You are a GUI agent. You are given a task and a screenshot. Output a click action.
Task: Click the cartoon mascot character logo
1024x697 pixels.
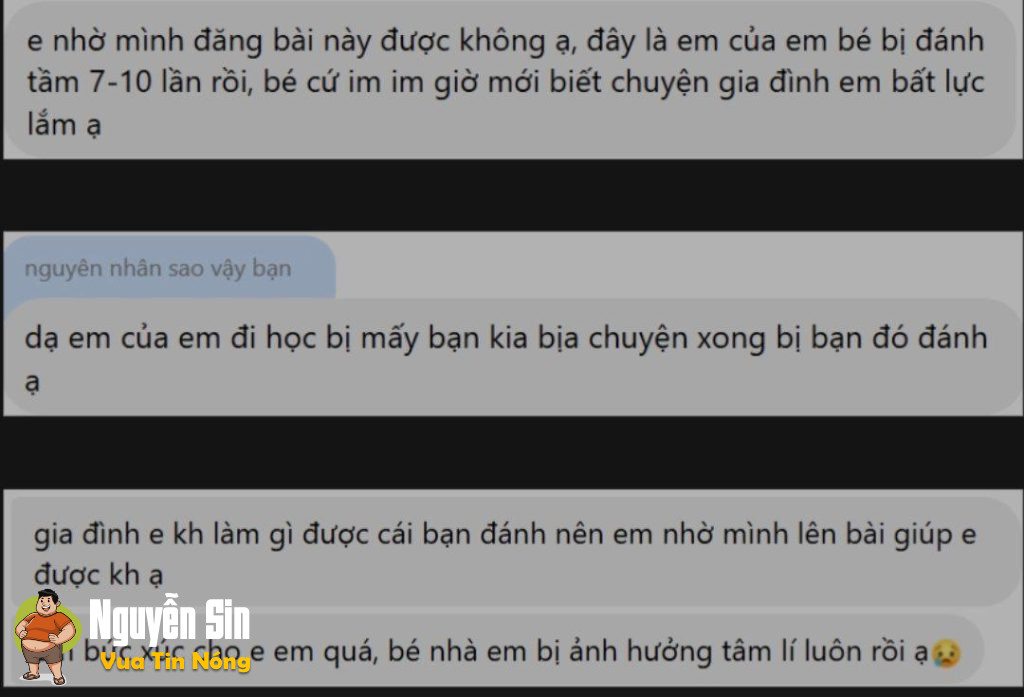46,637
